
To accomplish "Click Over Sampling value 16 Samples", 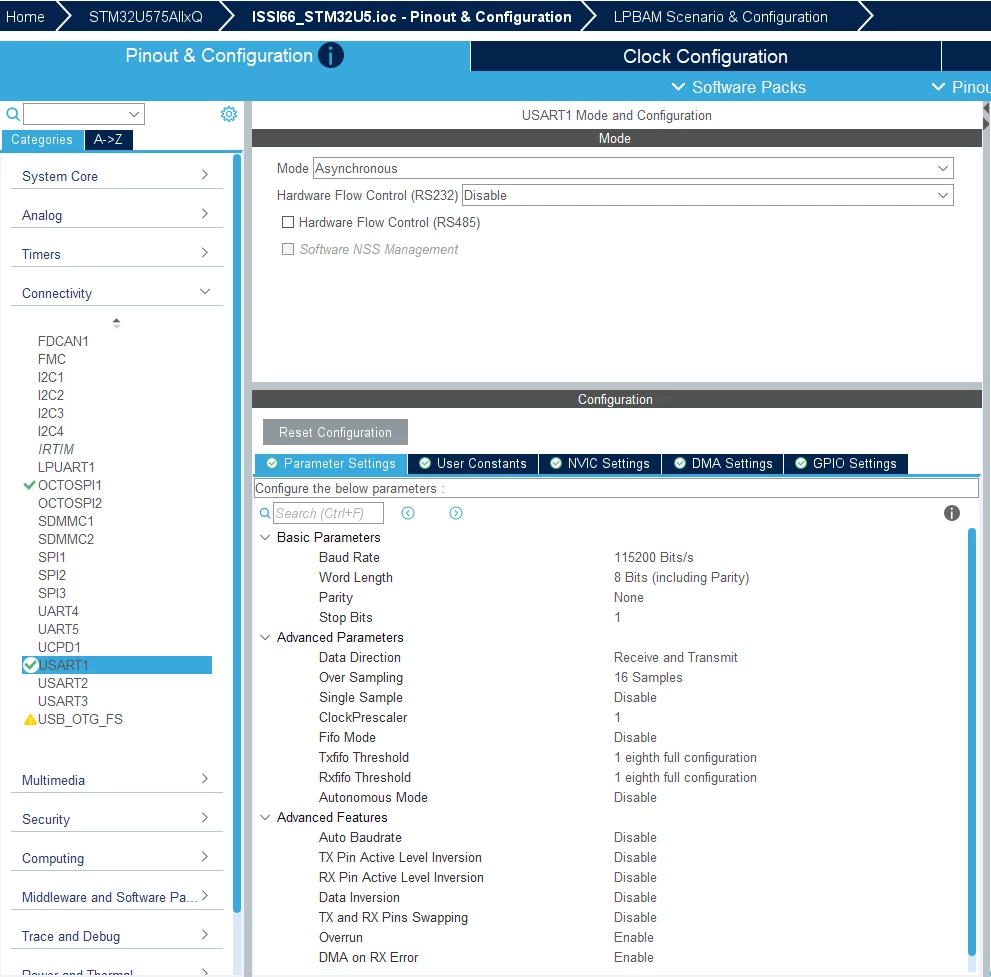I will point(648,677).
